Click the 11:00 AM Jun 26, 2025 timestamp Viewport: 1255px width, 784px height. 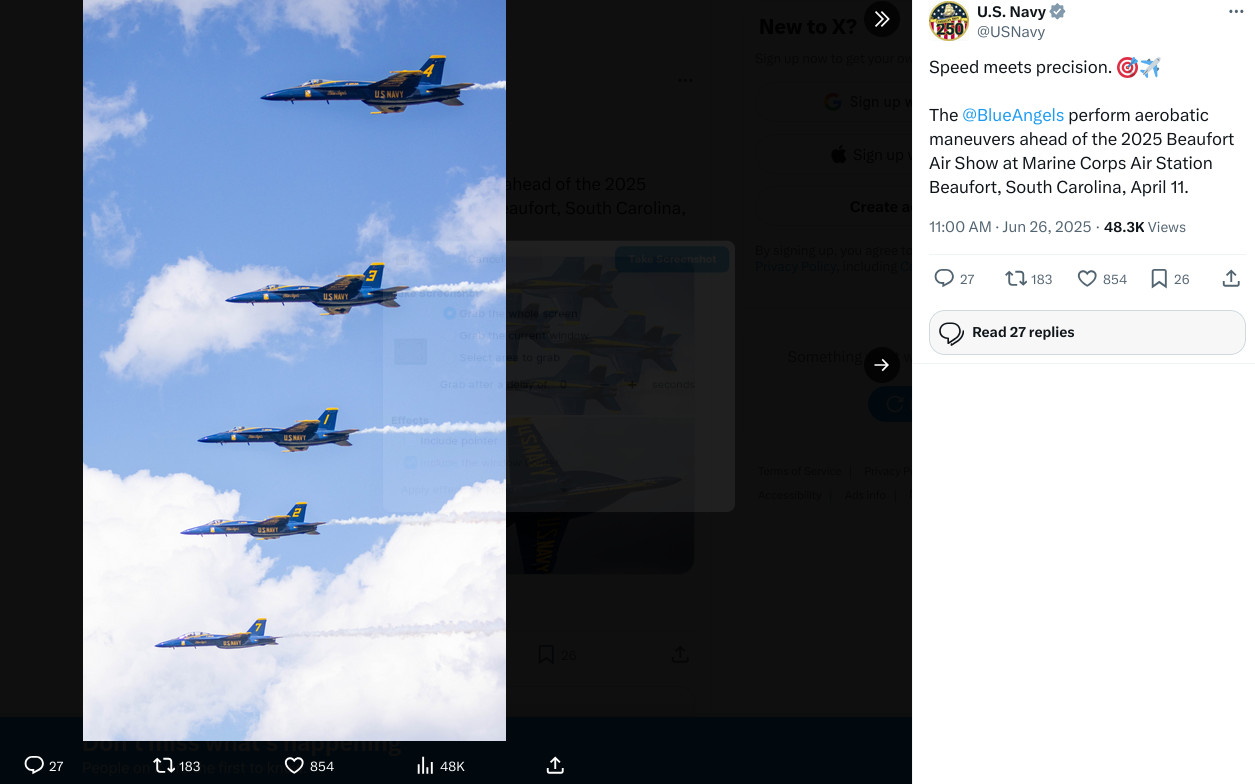click(x=1010, y=227)
